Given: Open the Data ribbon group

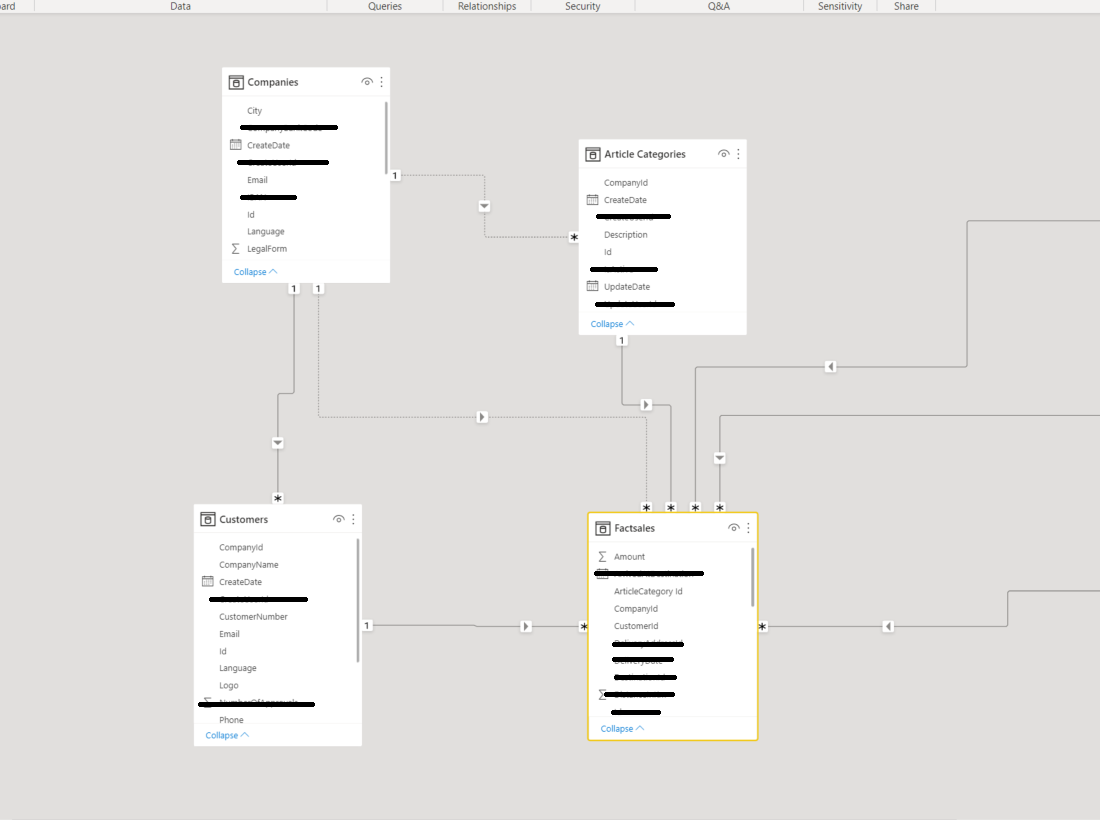Looking at the screenshot, I should [x=180, y=6].
